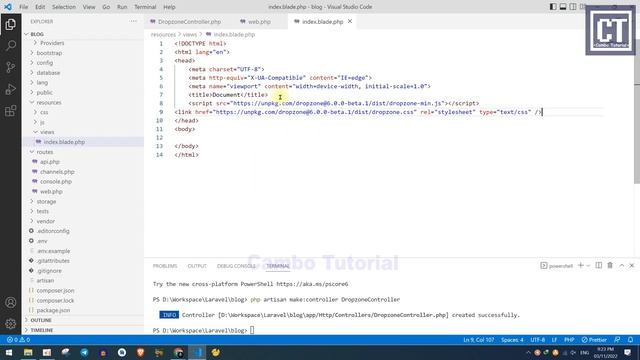640x360 pixels.
Task: Open the Edit menu
Action: 40,7
